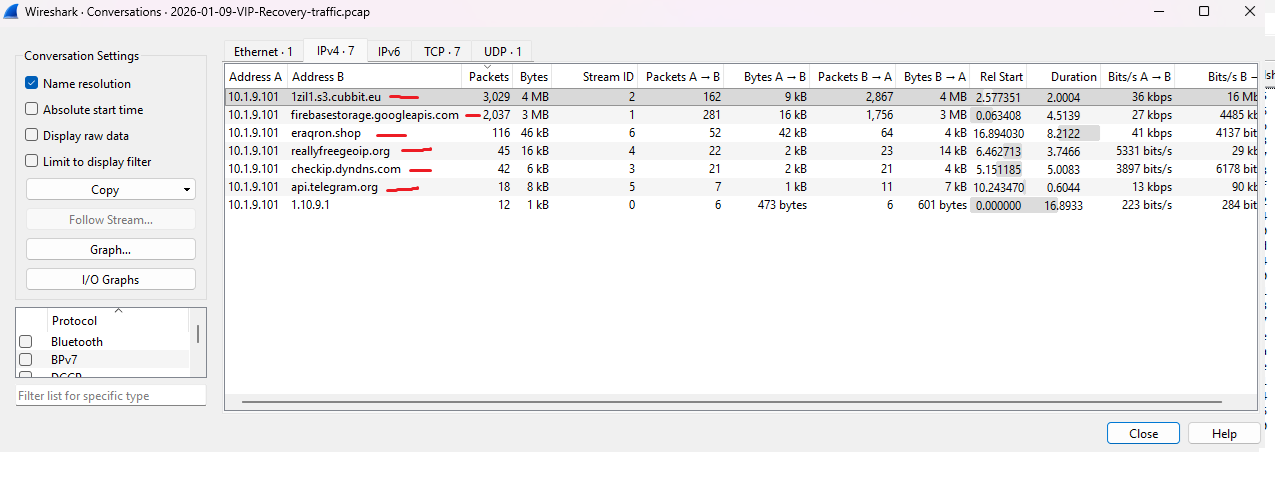This screenshot has width=1275, height=480.
Task: Click the 16.8933 Duration cell
Action: pos(1064,205)
